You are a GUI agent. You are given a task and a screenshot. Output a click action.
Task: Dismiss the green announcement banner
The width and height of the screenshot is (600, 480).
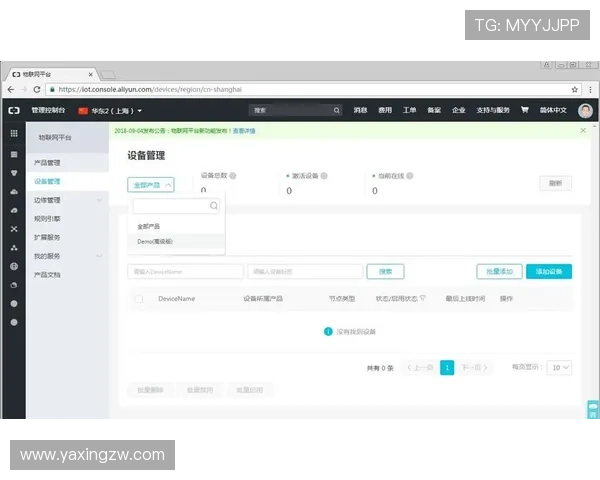click(583, 131)
